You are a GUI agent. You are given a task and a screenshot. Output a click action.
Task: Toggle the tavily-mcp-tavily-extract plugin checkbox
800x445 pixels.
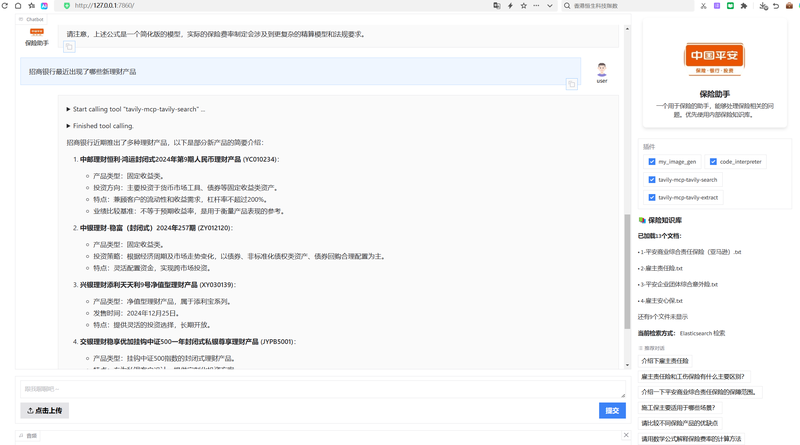[652, 197]
